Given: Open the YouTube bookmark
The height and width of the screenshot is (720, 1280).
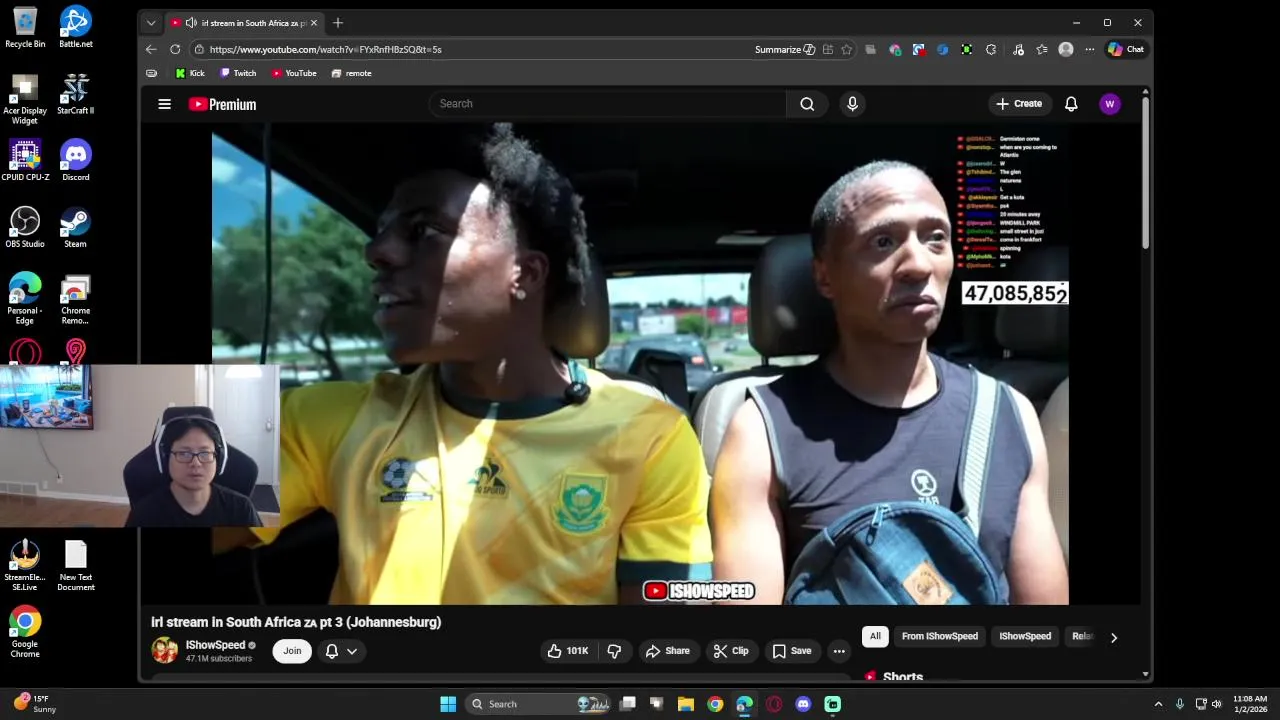Looking at the screenshot, I should [x=294, y=73].
